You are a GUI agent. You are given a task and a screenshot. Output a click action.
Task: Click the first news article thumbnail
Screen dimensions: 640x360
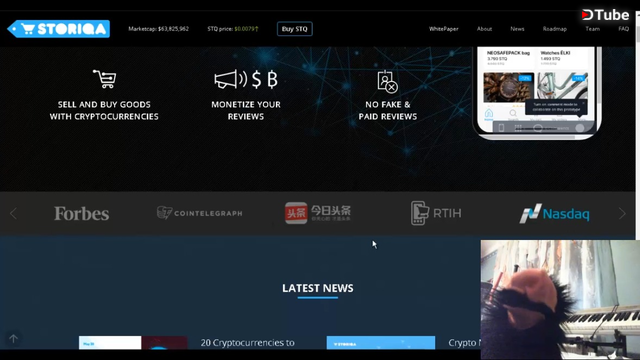point(133,342)
